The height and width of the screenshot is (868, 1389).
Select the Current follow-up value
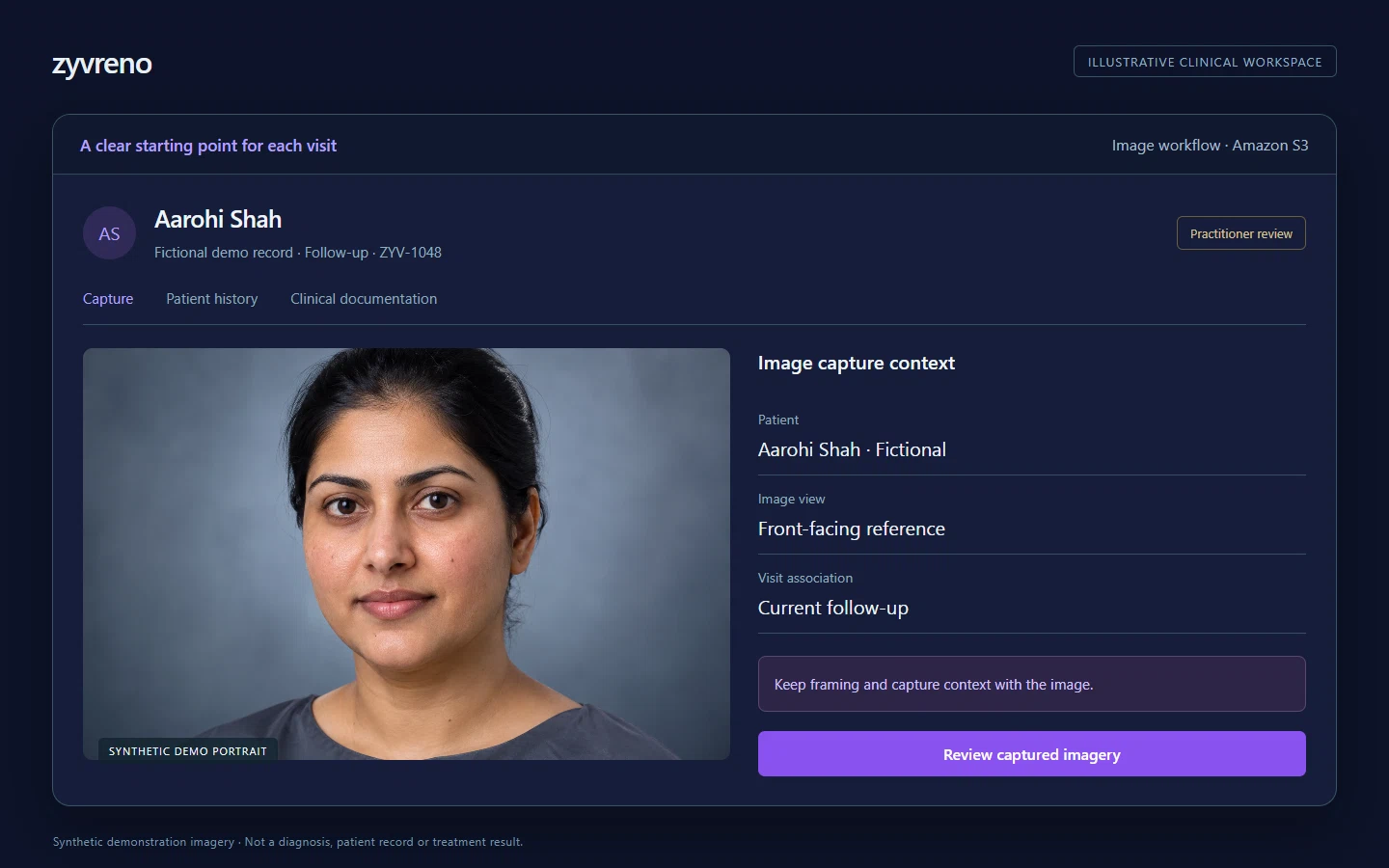point(833,608)
